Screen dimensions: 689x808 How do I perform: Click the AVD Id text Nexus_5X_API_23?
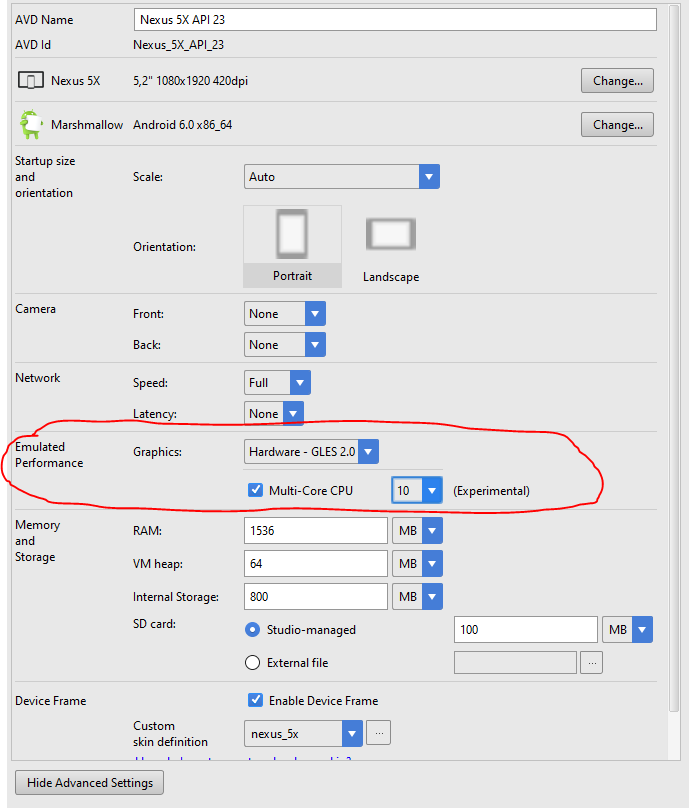point(178,45)
